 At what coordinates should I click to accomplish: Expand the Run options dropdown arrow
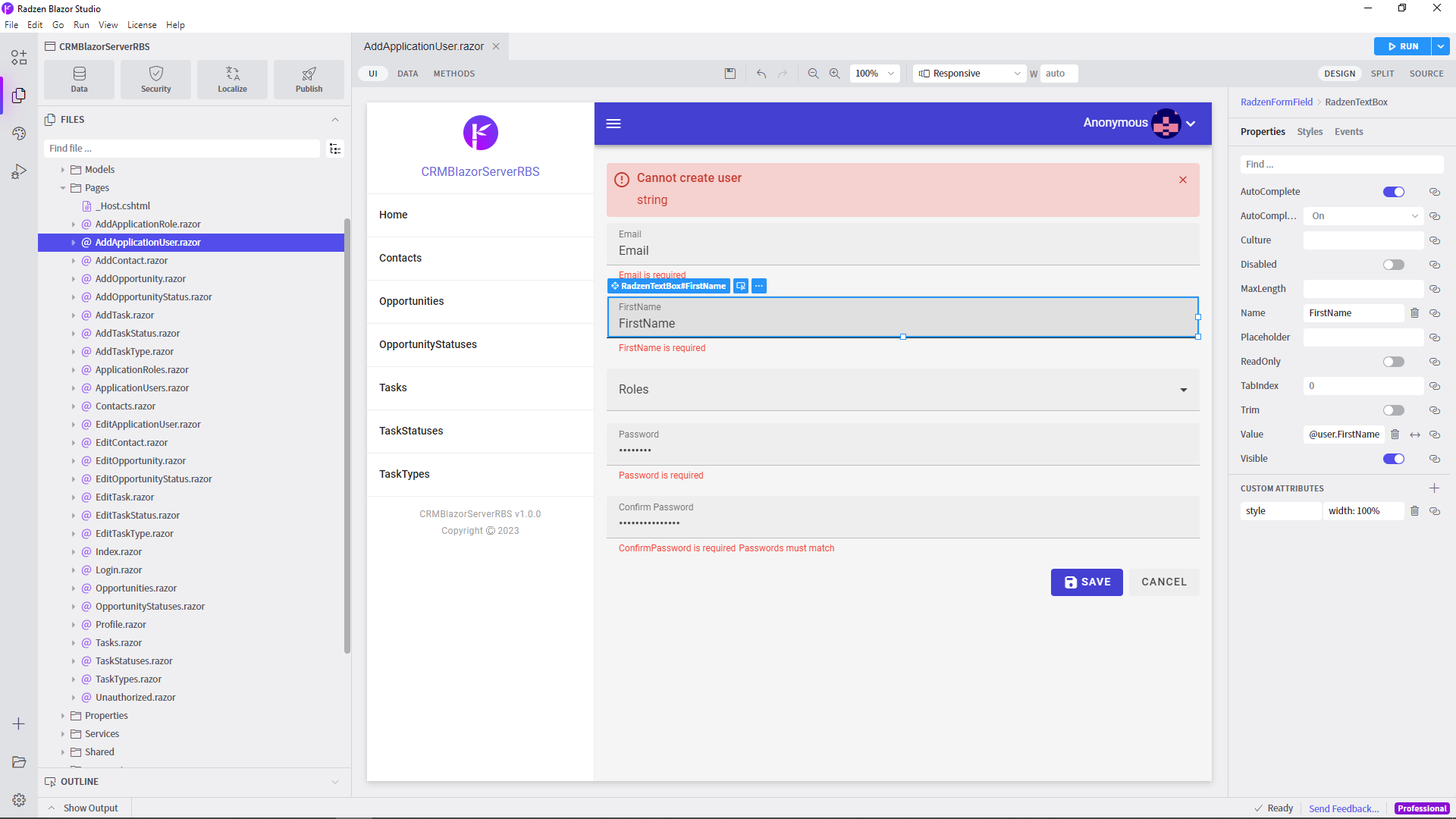coord(1441,46)
